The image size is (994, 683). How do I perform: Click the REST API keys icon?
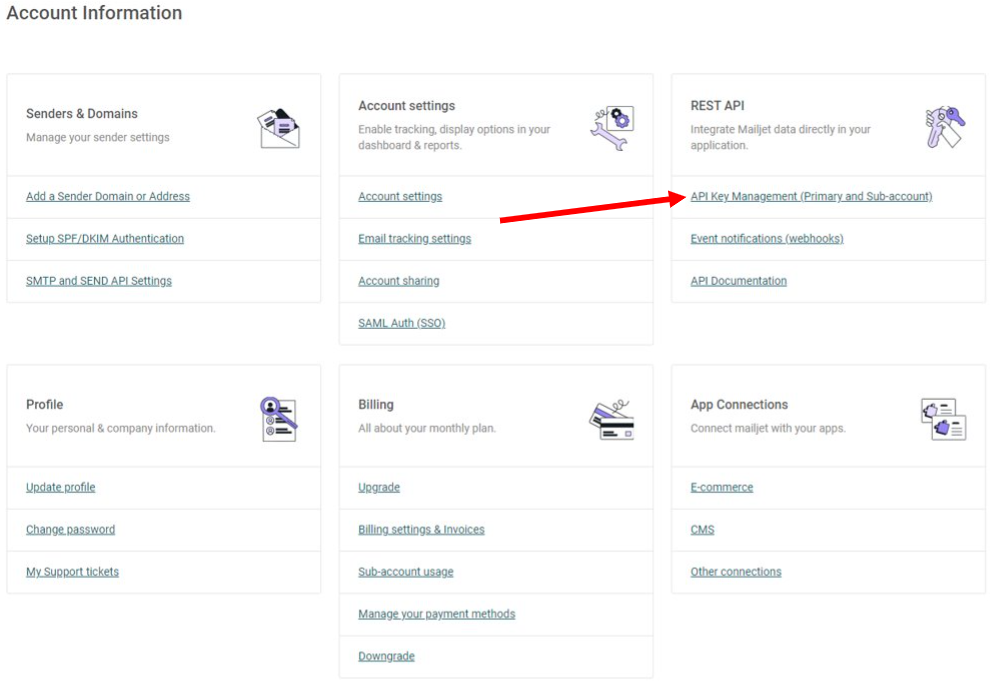click(x=945, y=127)
